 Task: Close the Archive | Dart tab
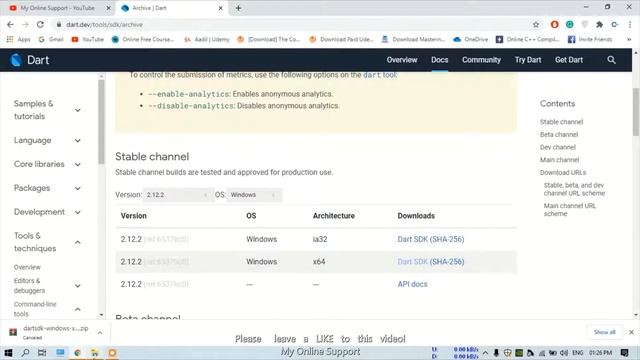pyautogui.click(x=220, y=8)
